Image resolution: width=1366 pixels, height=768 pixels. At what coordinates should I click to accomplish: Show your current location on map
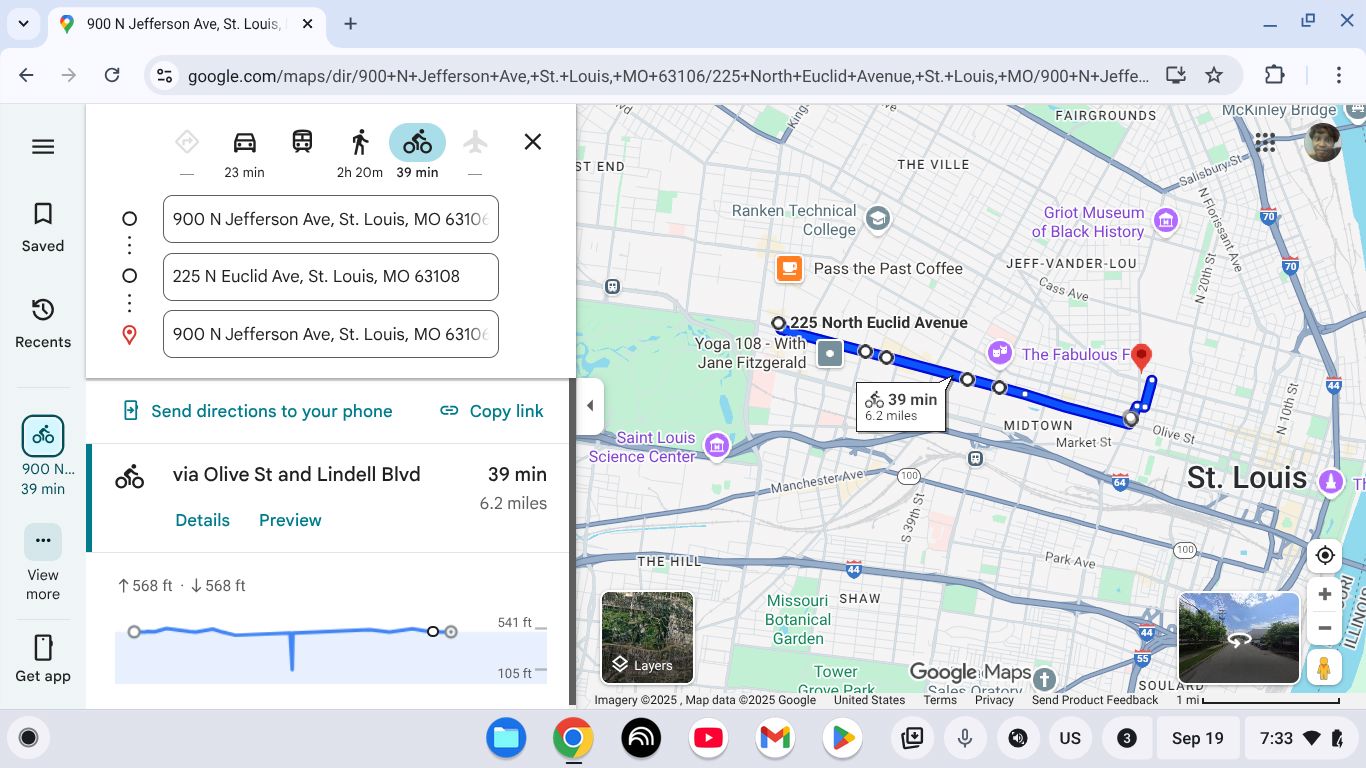pyautogui.click(x=1324, y=556)
